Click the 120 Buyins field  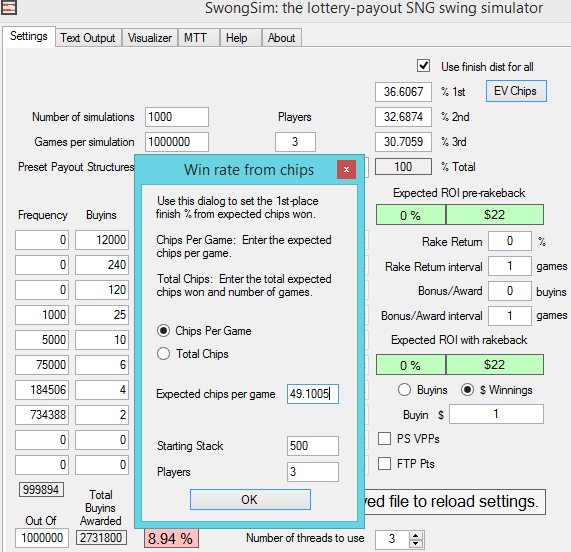click(x=102, y=290)
